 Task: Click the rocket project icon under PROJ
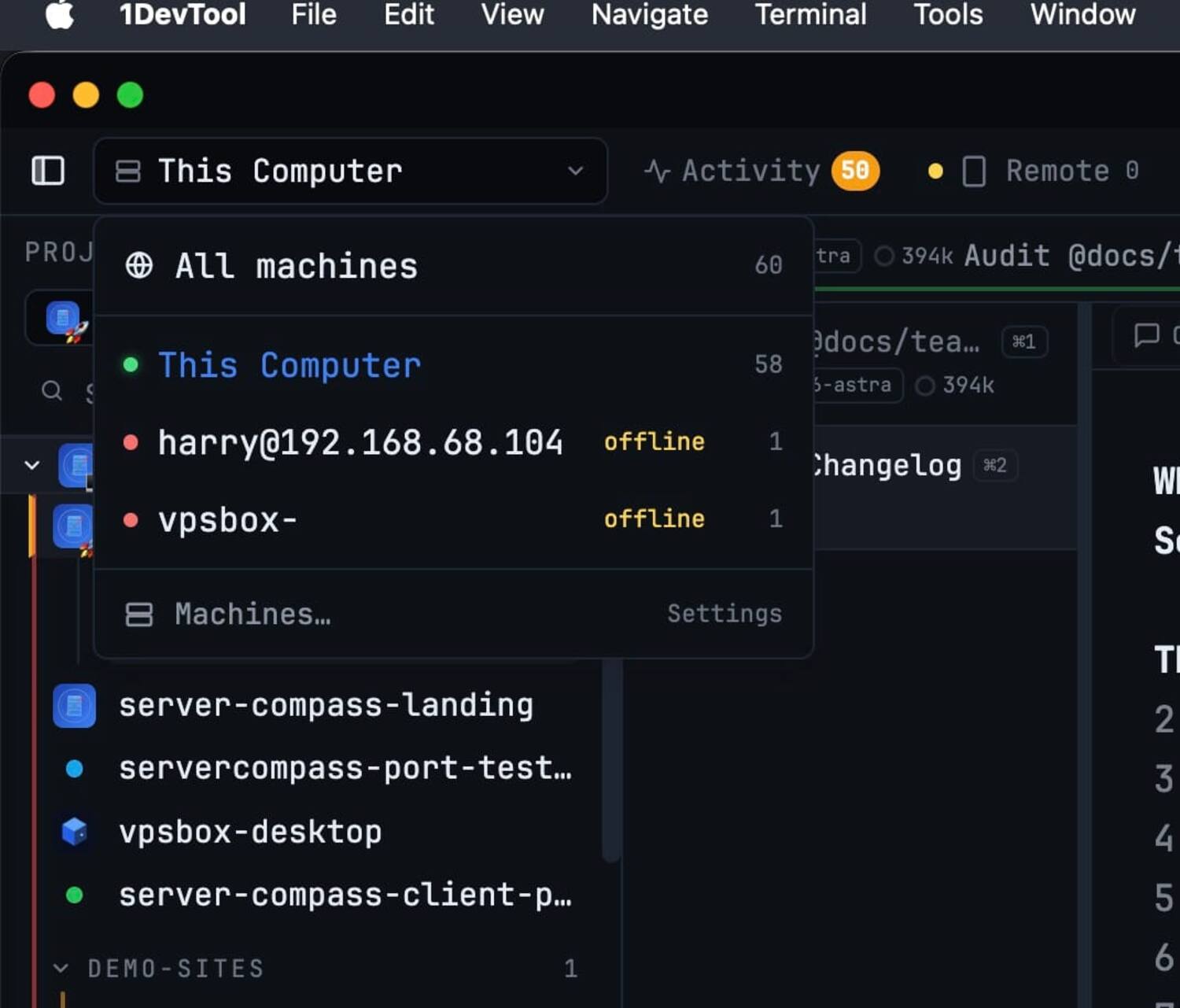67,321
